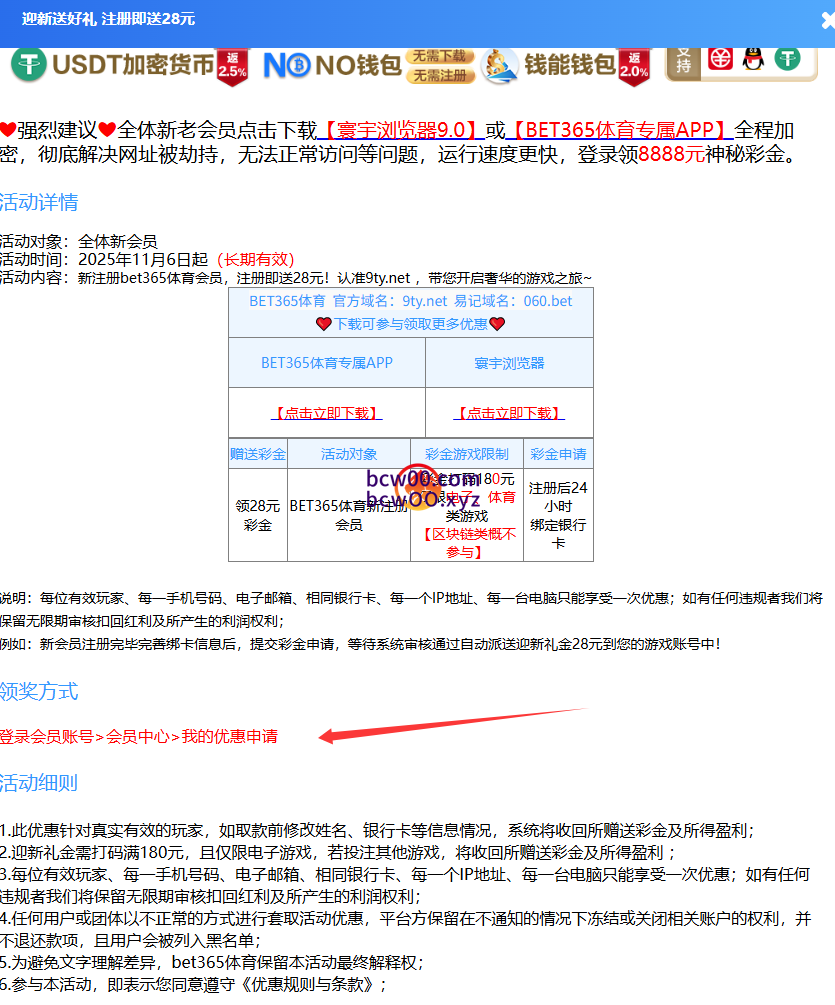The width and height of the screenshot is (835, 1005).
Task: Close the 迎新送好礼 promotion popup
Action: 827,21
